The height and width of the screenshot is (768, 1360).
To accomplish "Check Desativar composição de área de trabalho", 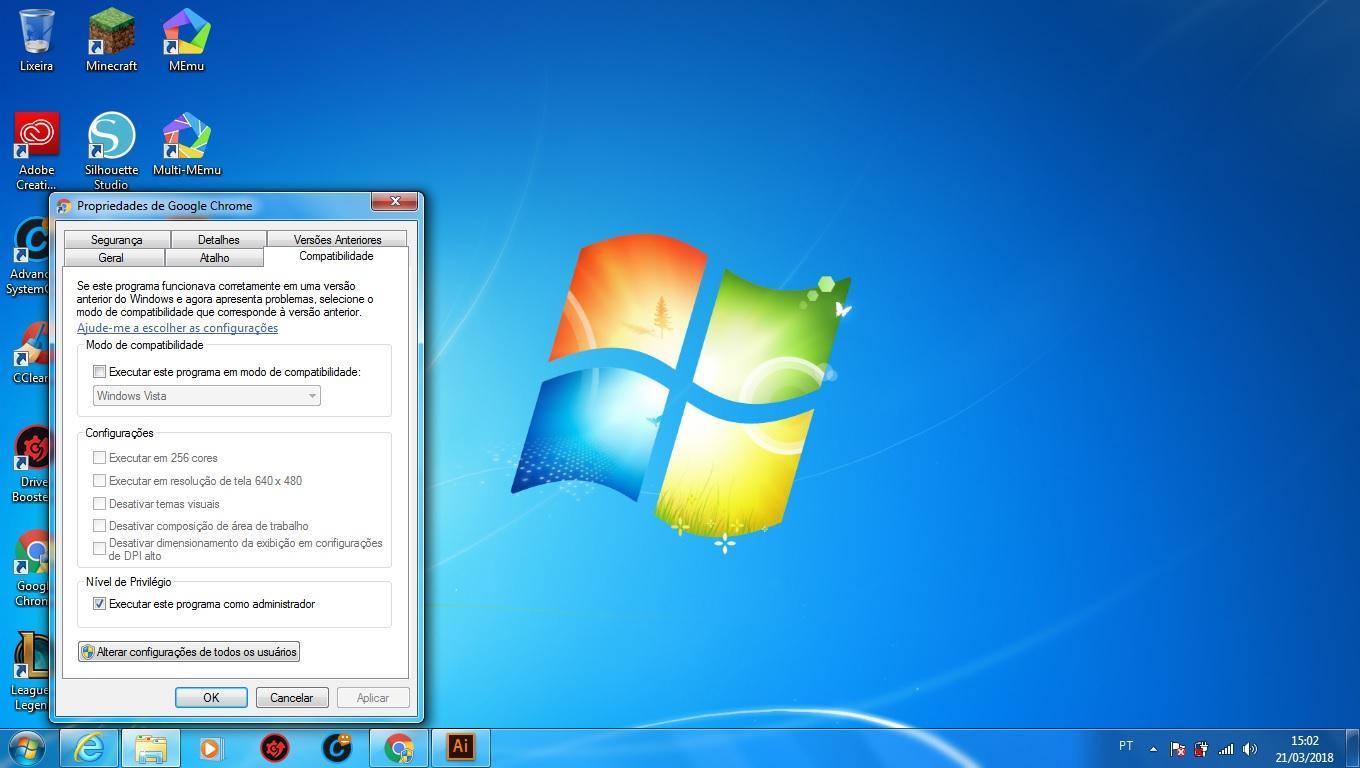I will [x=100, y=526].
